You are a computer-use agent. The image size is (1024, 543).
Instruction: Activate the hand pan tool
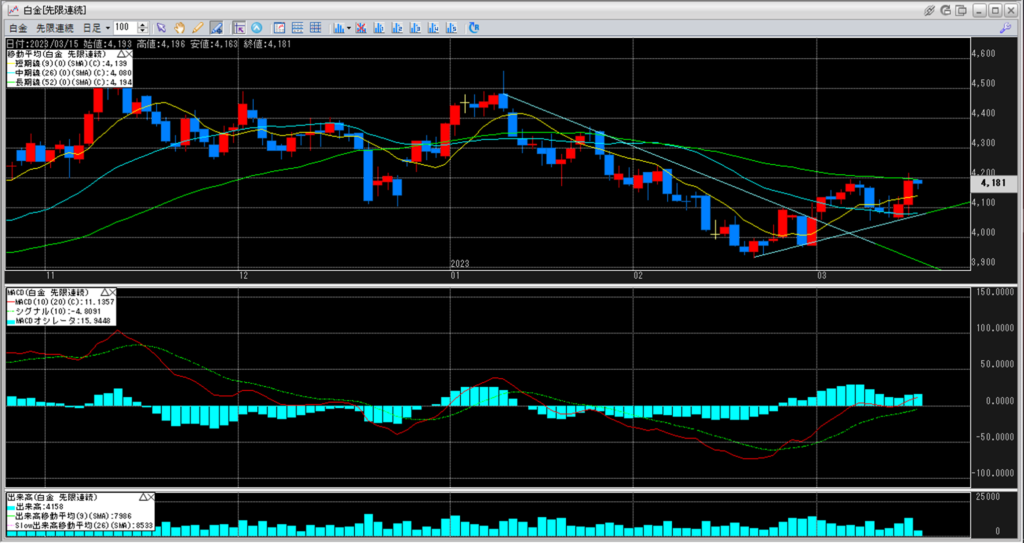180,27
